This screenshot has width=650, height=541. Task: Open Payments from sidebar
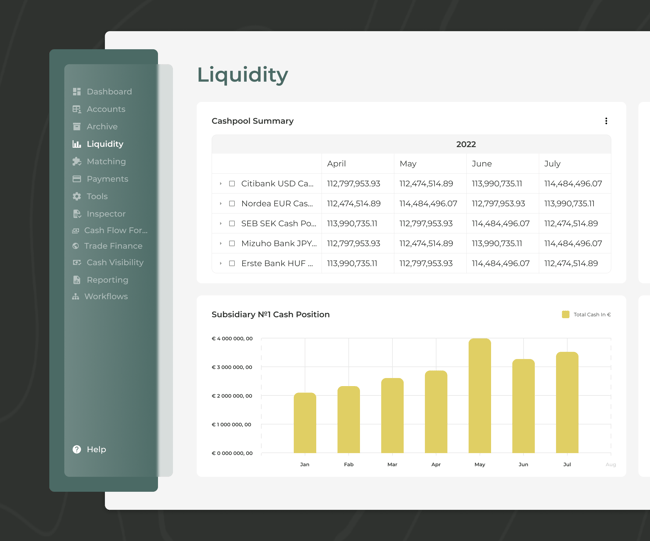[x=107, y=179]
